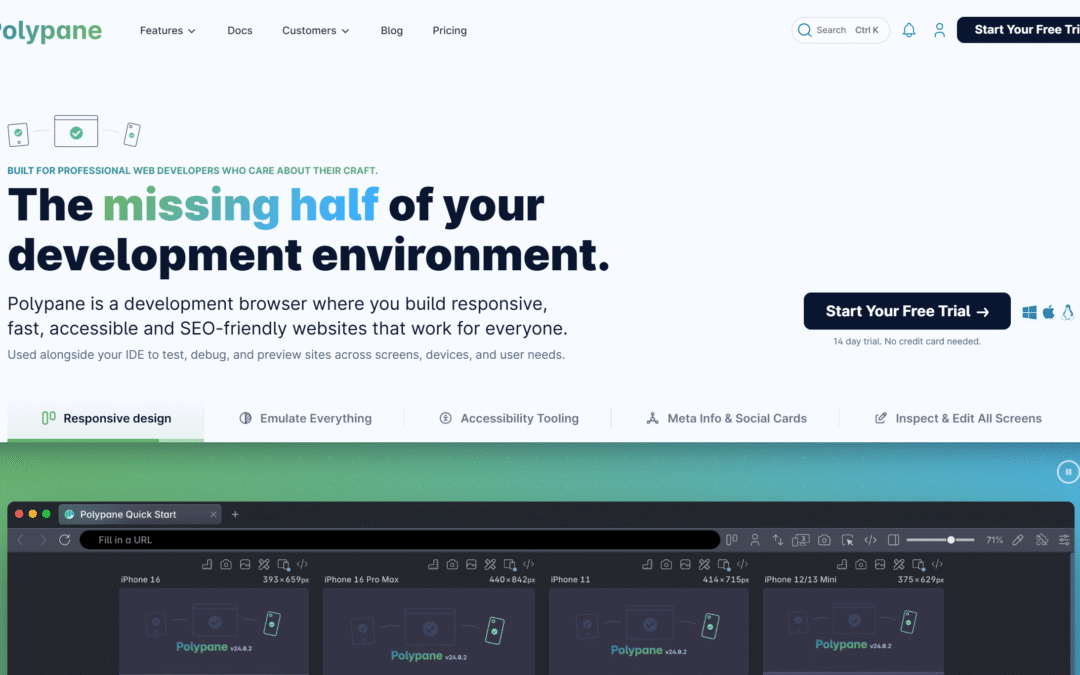Click the Apple platform icon

pyautogui.click(x=1048, y=313)
